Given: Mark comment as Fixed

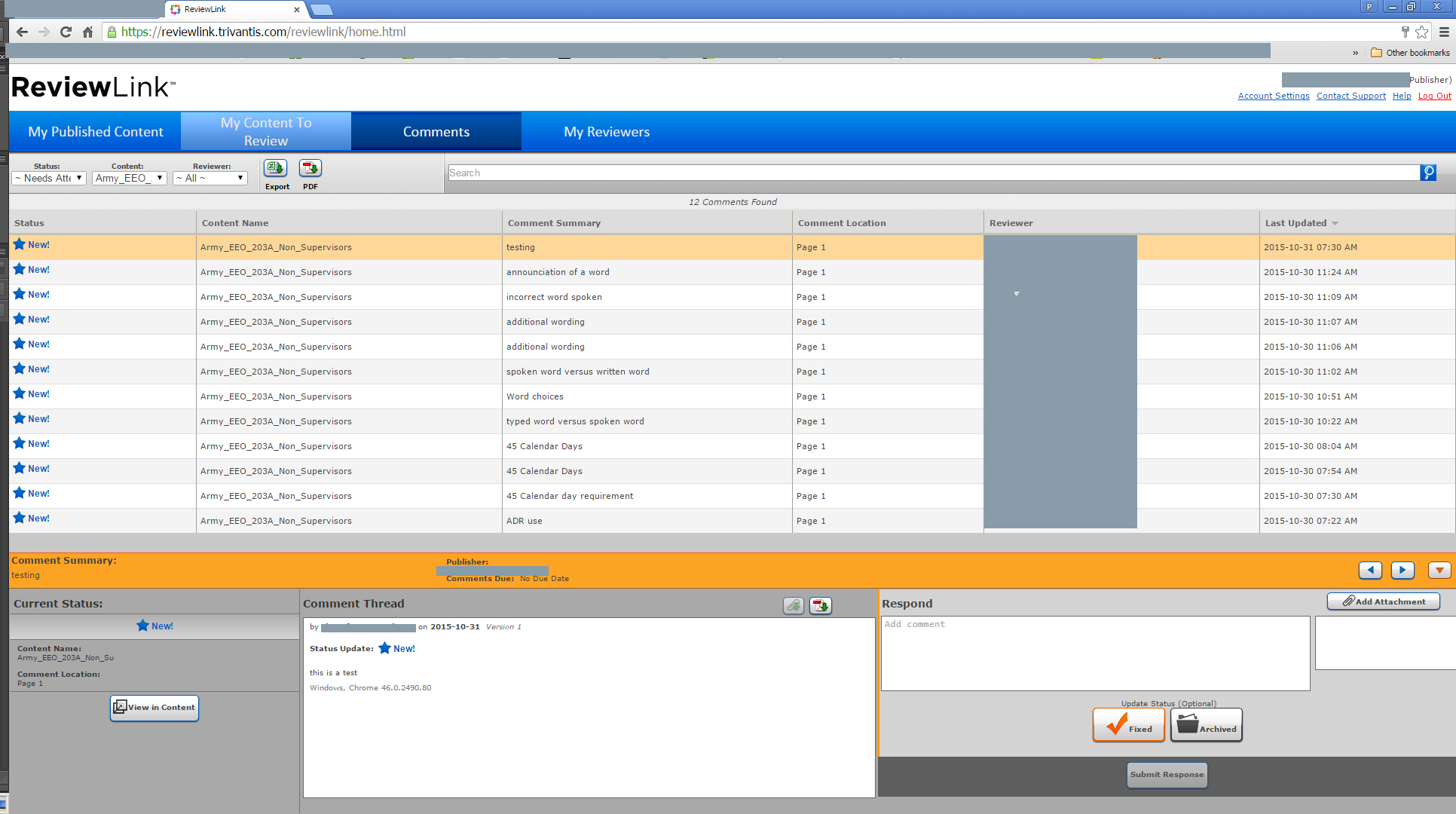Looking at the screenshot, I should tap(1129, 726).
